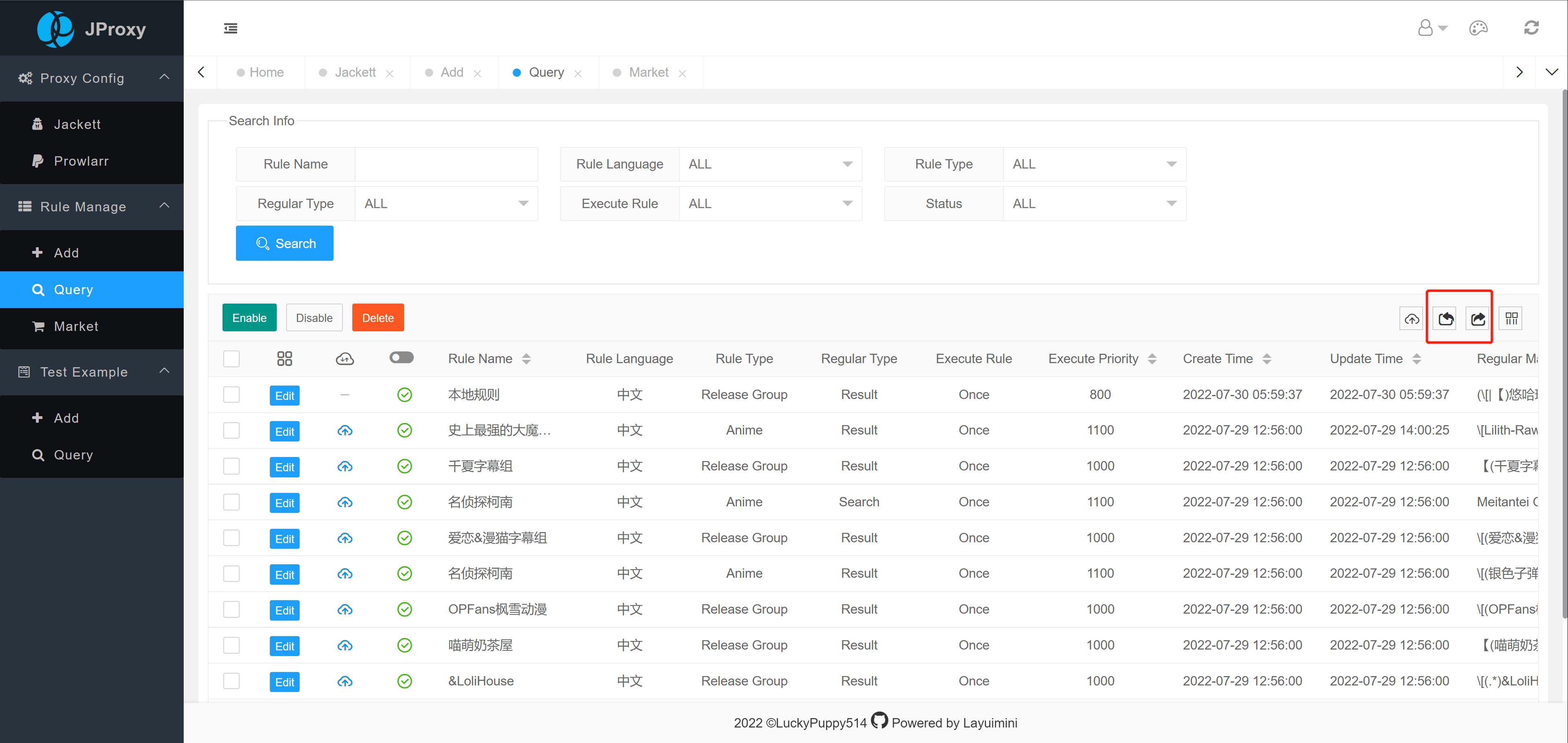
Task: Click the export share-arrow icon
Action: (1477, 318)
